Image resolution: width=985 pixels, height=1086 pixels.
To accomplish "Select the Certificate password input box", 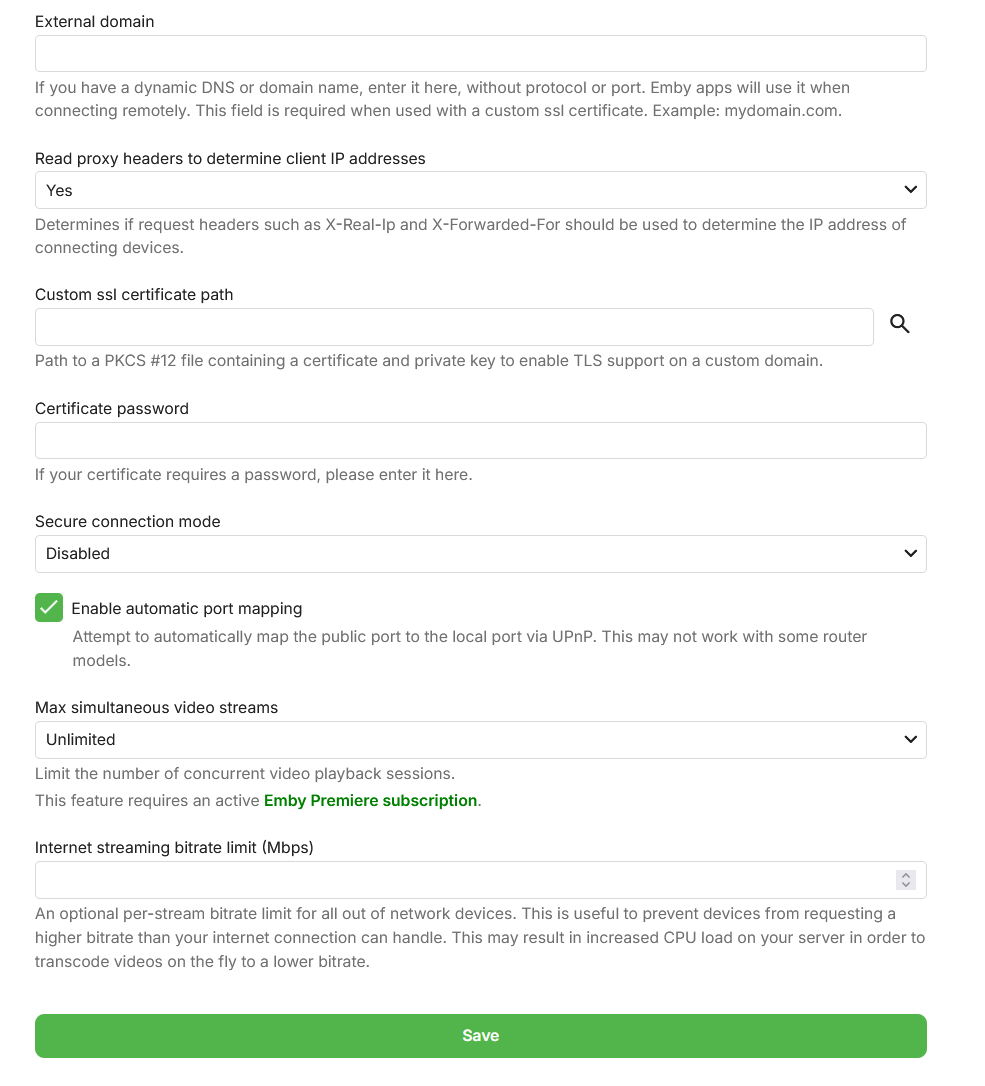I will click(x=480, y=441).
